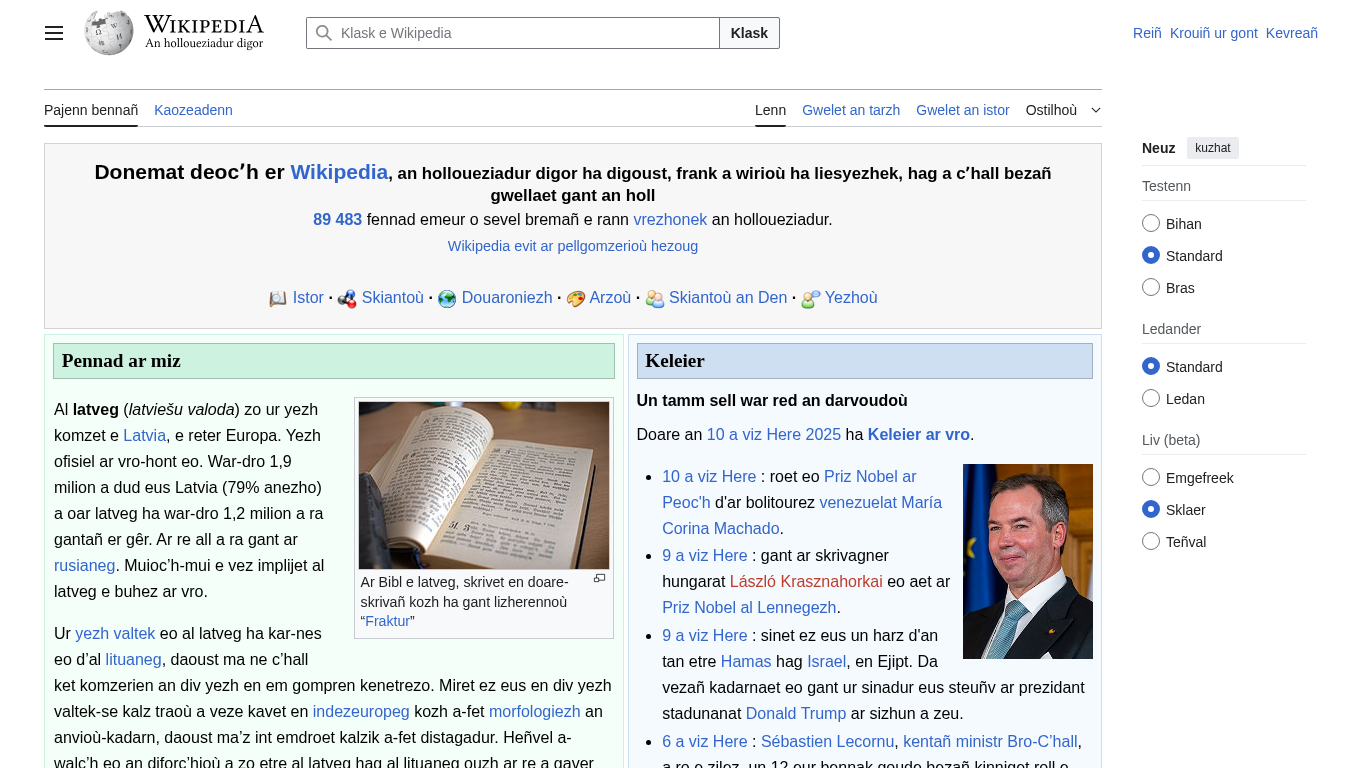Hide the Neuz panel with kuzhat

(1213, 148)
